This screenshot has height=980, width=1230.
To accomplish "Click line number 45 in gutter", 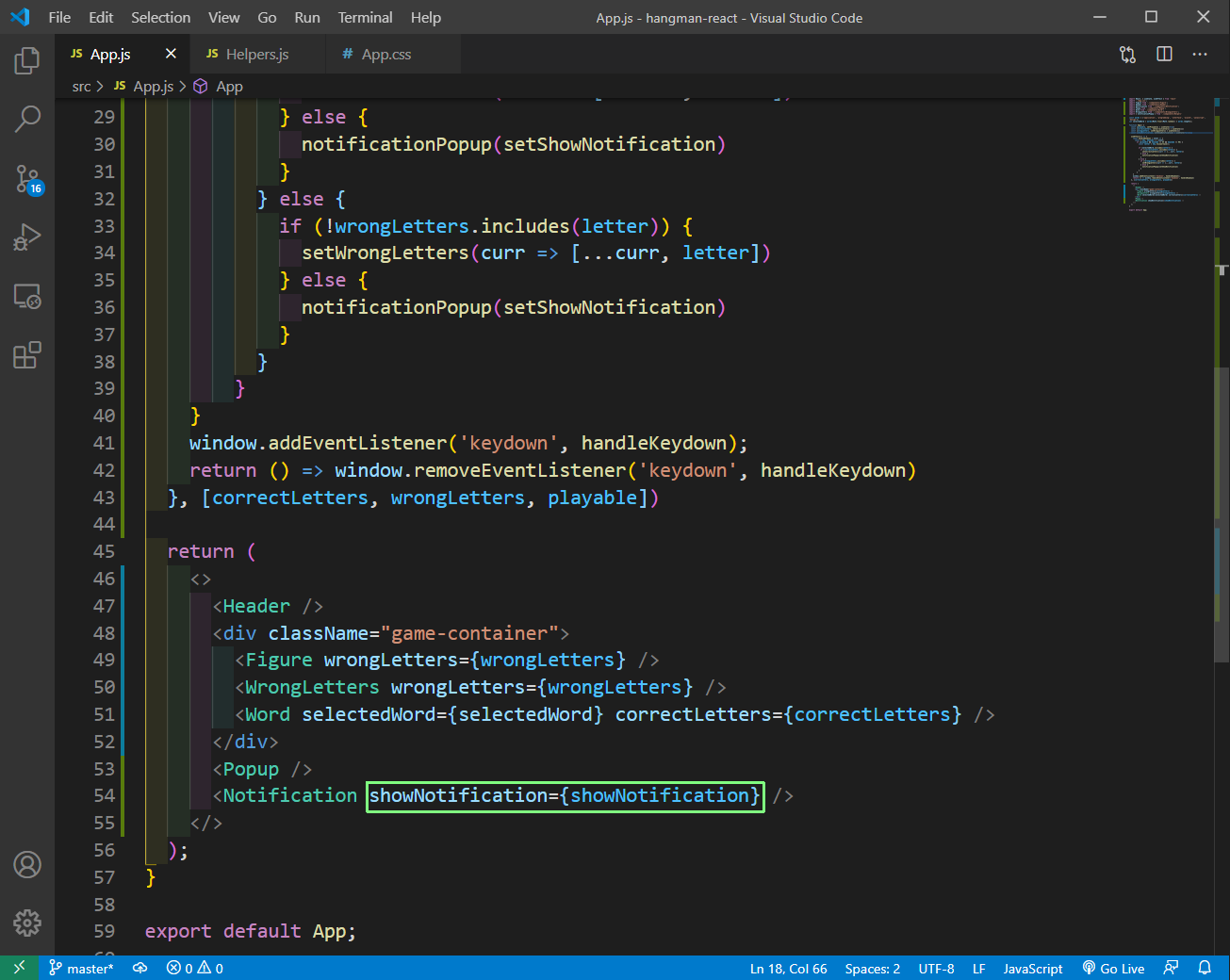I will (104, 551).
